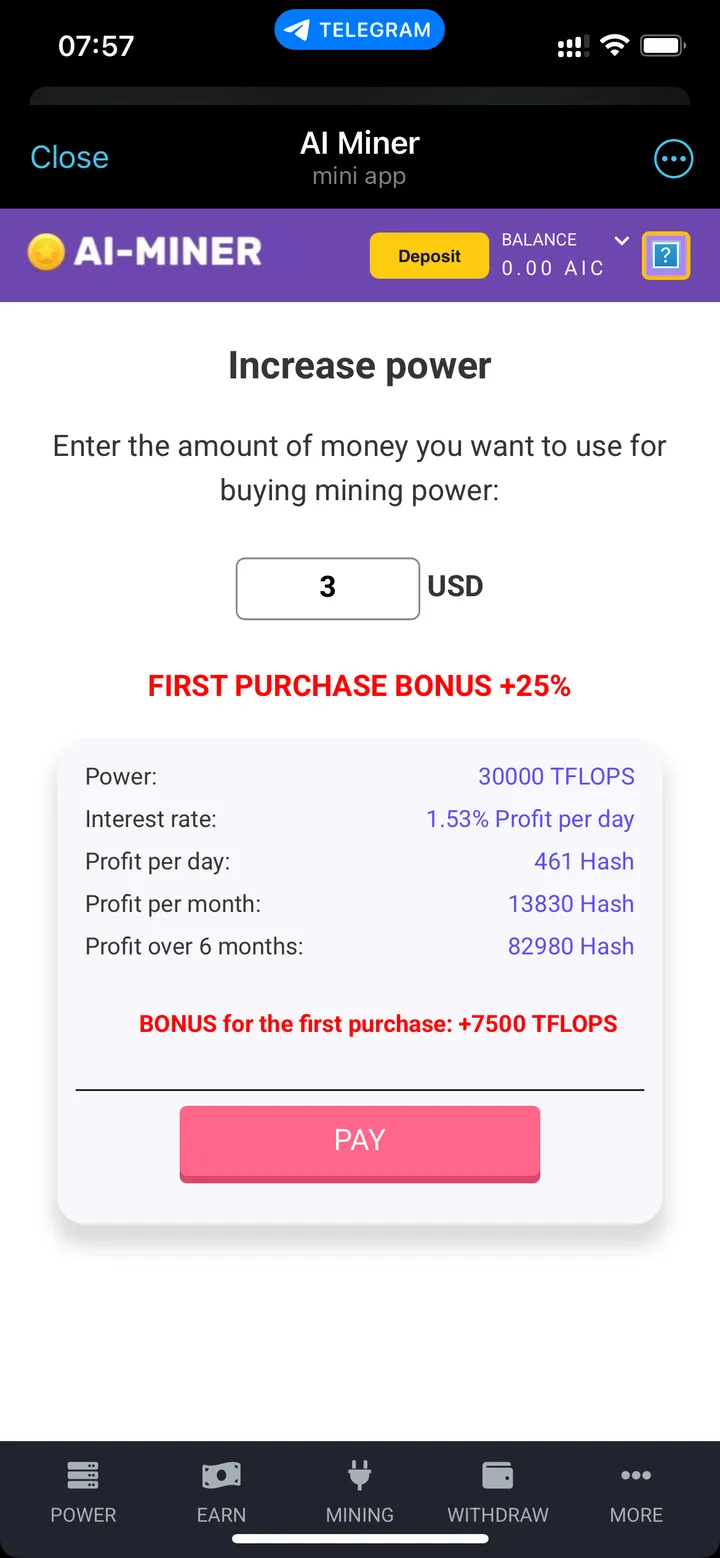Click the USD amount input field
The image size is (720, 1558).
(x=327, y=588)
